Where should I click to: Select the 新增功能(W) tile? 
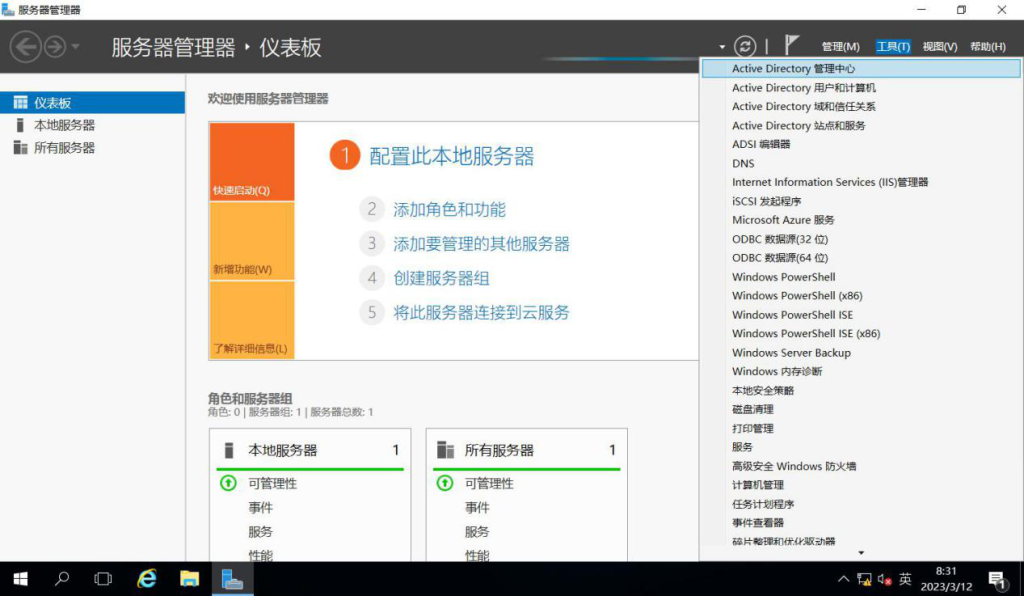click(x=252, y=242)
